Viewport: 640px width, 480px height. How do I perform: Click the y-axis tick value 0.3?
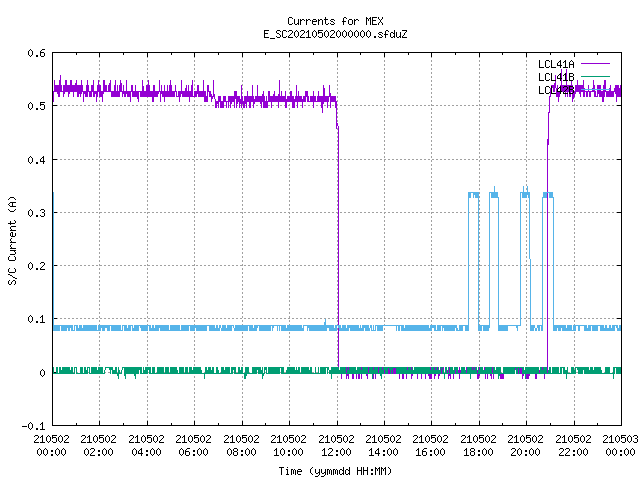point(36,213)
